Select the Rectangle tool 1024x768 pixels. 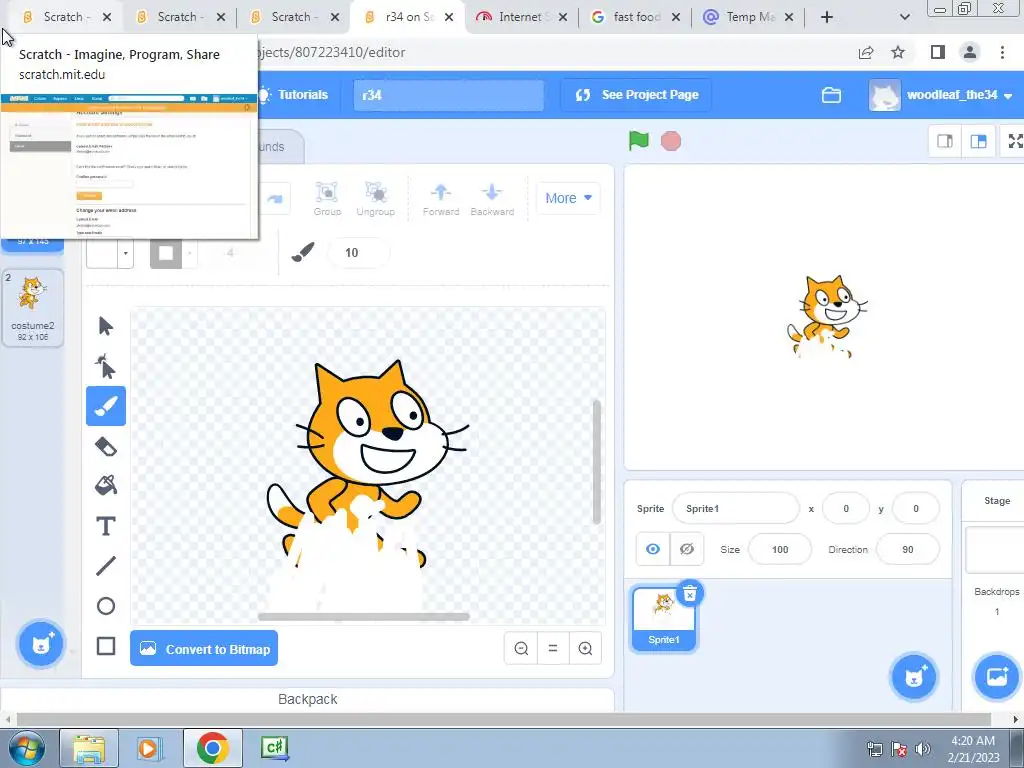106,646
